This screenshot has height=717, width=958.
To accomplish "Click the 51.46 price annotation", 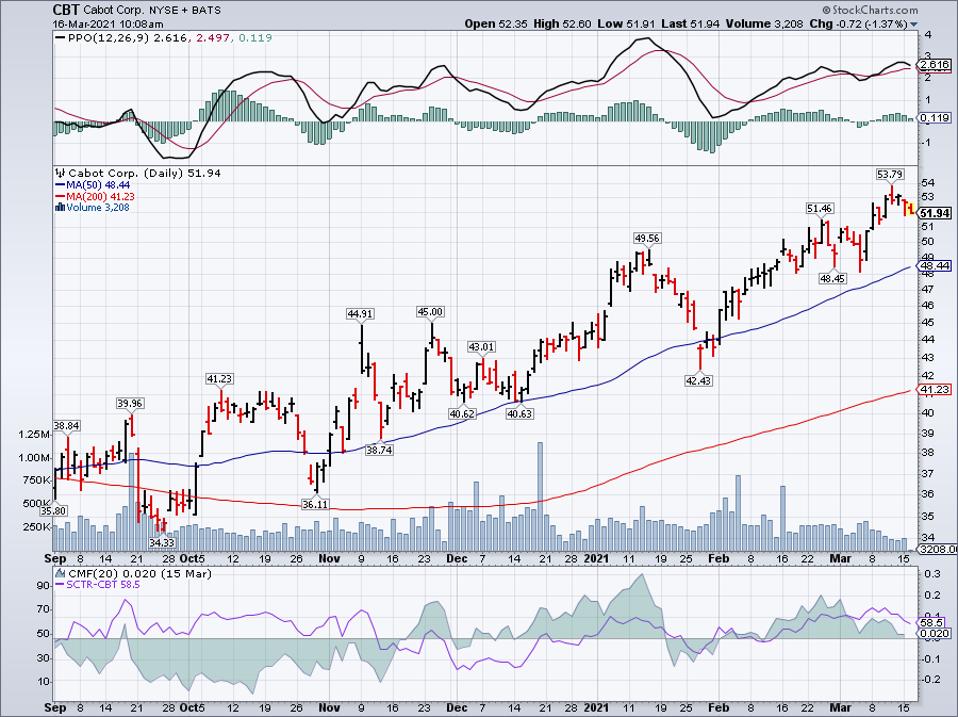I will click(x=819, y=209).
